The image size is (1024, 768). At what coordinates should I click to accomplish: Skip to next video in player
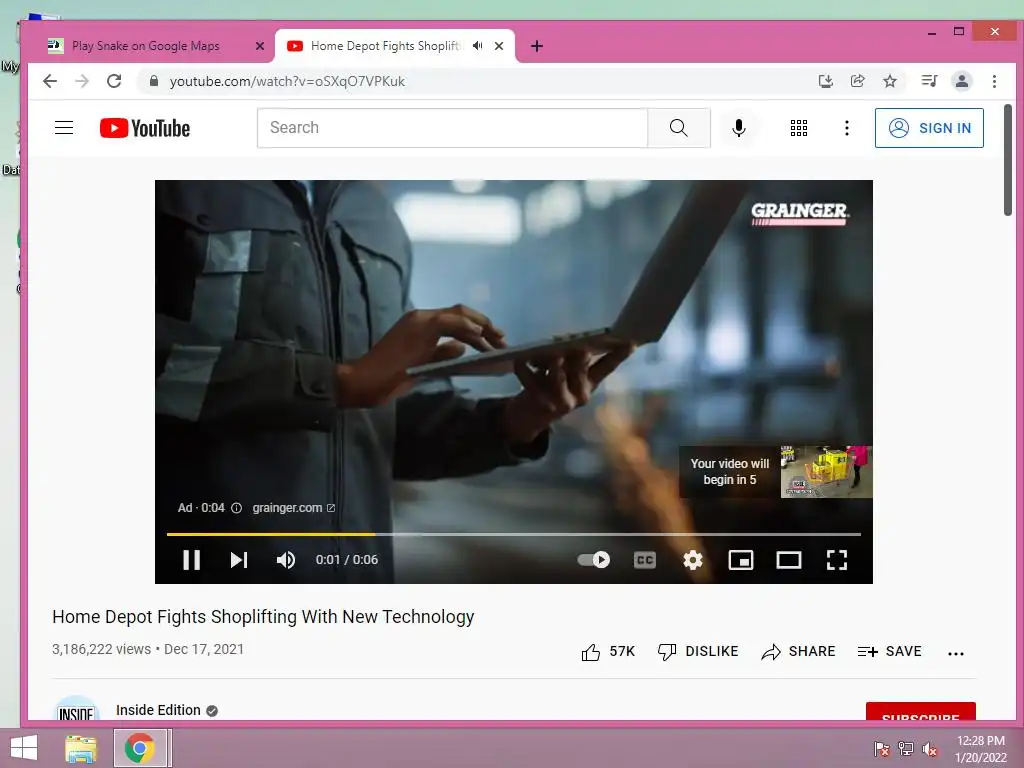tap(239, 560)
